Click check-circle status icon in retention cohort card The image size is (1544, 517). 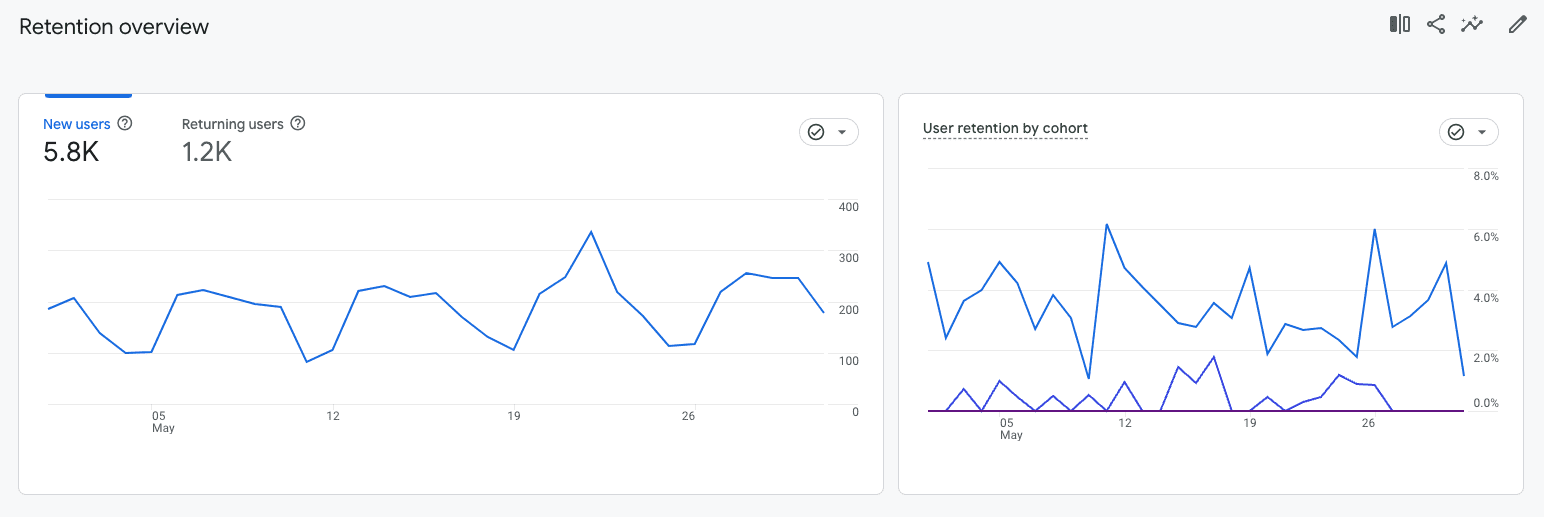point(1456,132)
